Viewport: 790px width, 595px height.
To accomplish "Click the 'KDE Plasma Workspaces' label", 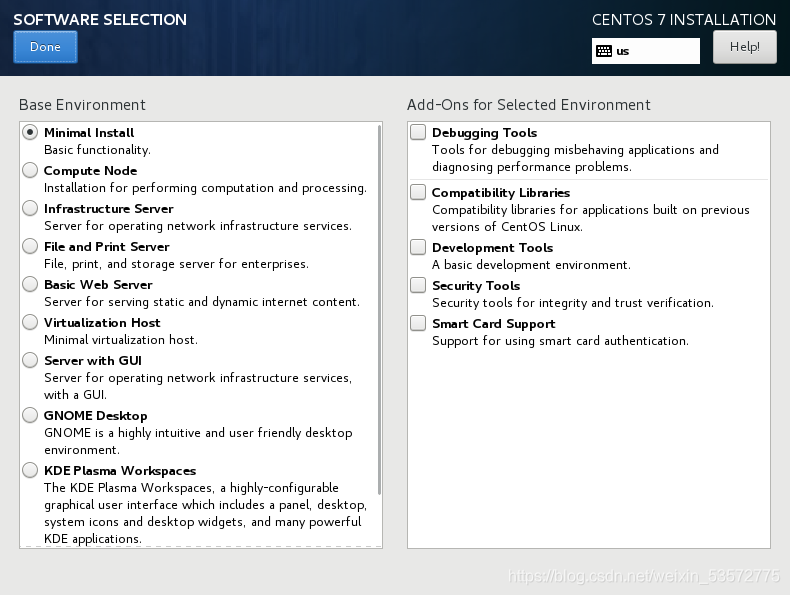I will tap(120, 471).
